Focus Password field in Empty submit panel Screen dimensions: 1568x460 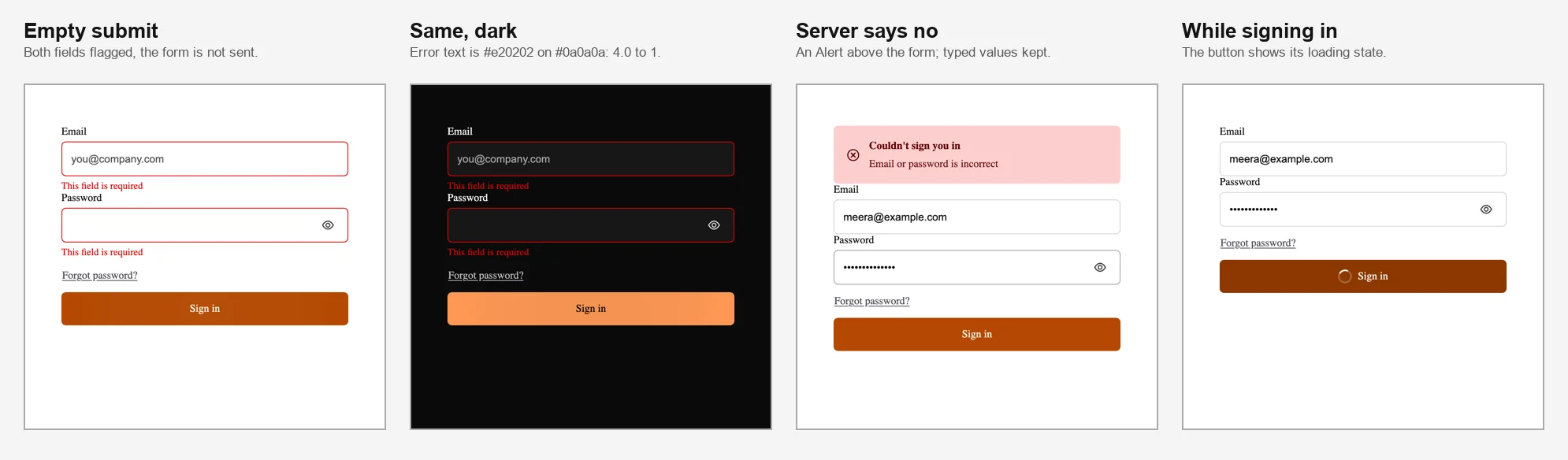pyautogui.click(x=205, y=225)
